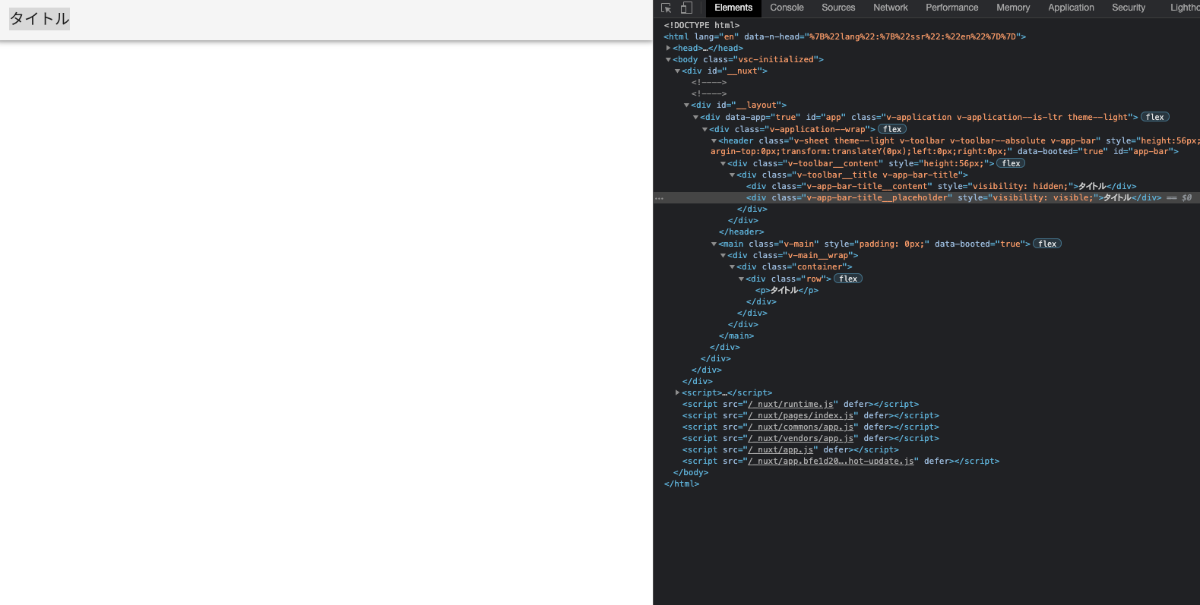1200x605 pixels.
Task: Select the Elements tab
Action: [x=734, y=8]
